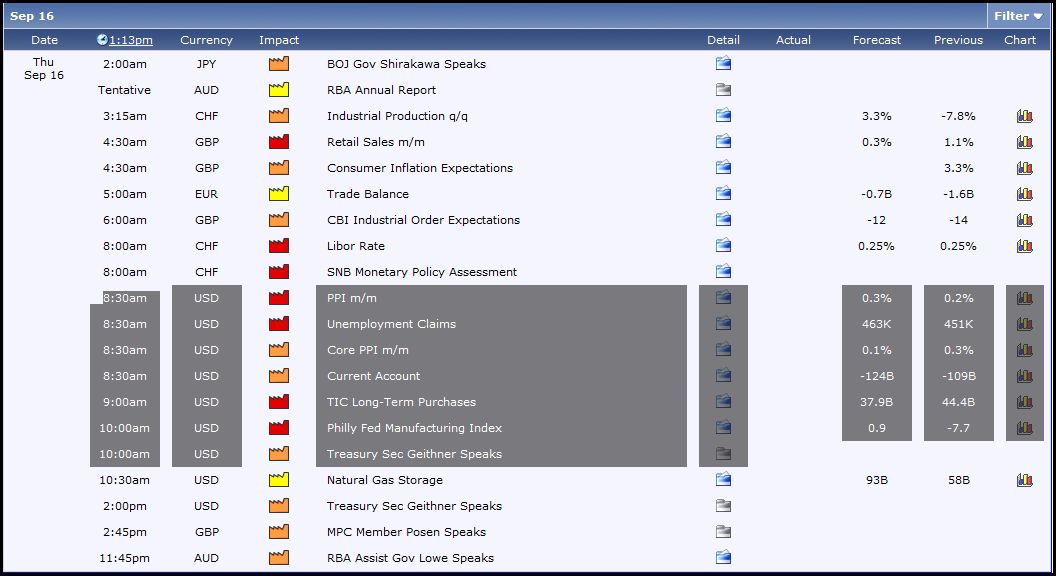Show chart for Natural Gas Storage
Viewport: 1056px width, 576px height.
[x=1024, y=480]
